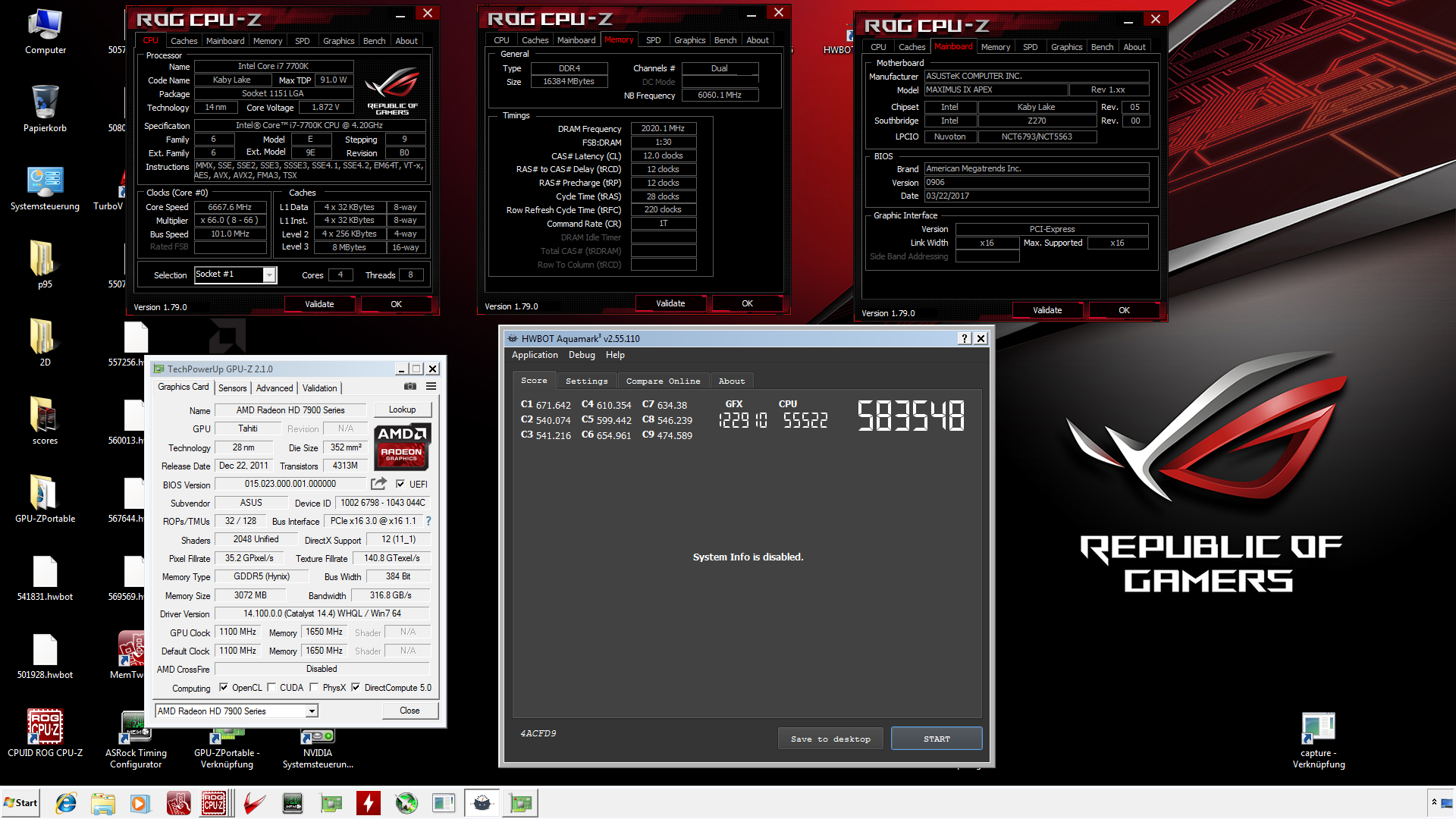Open Graphics tab in Mainboard CPU-Z window
Viewport: 1456px width, 819px height.
coord(1066,47)
